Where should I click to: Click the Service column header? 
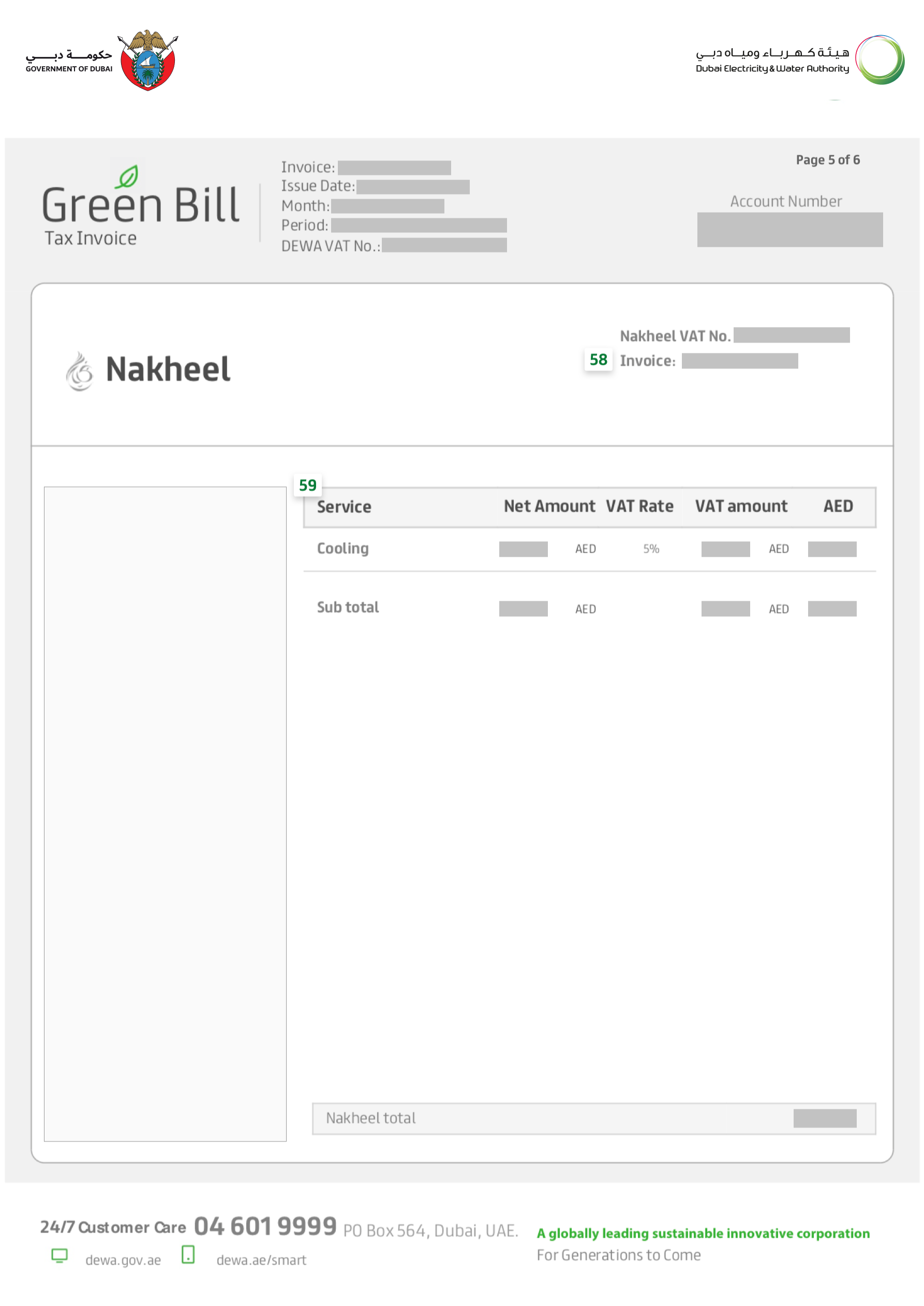pos(344,507)
